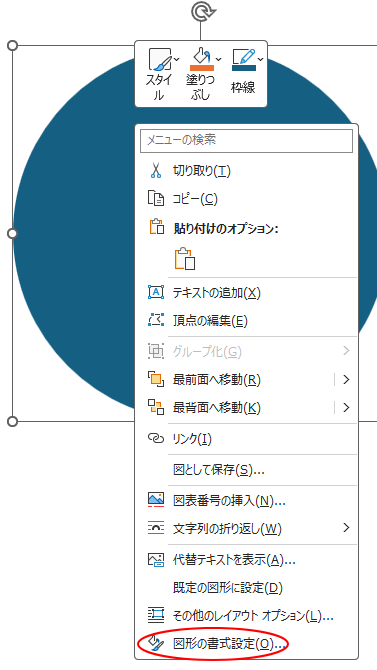The height and width of the screenshot is (670, 377).
Task: Expand the 最前面へ移動 submenu arrow
Action: [x=346, y=379]
